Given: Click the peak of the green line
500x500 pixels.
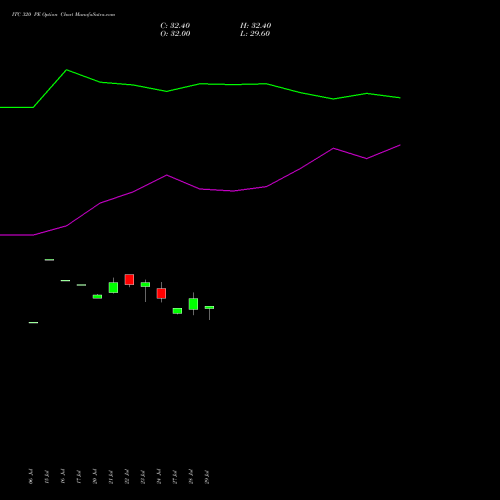Looking at the screenshot, I should (67, 70).
